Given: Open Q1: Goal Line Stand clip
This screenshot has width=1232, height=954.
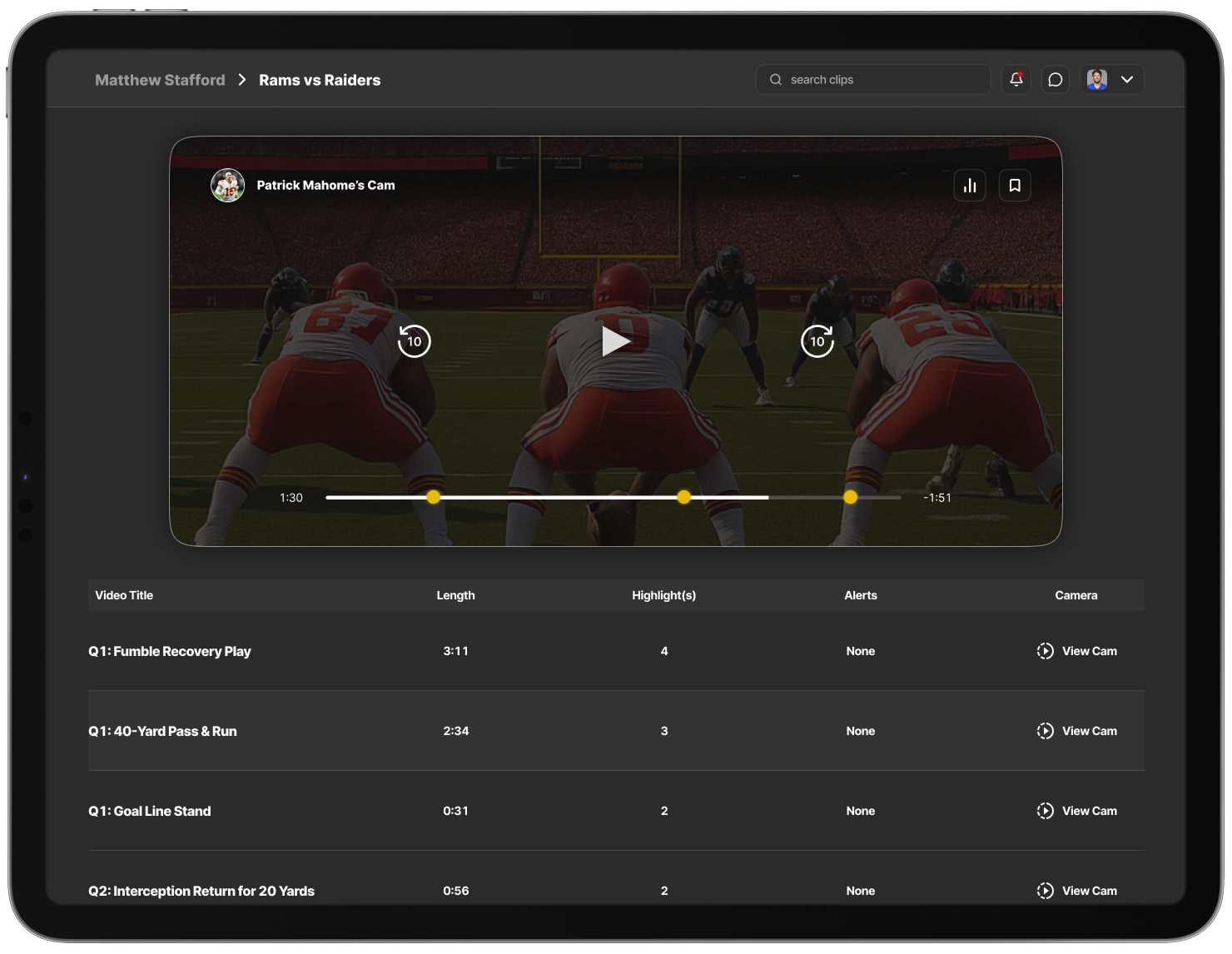Looking at the screenshot, I should 150,811.
